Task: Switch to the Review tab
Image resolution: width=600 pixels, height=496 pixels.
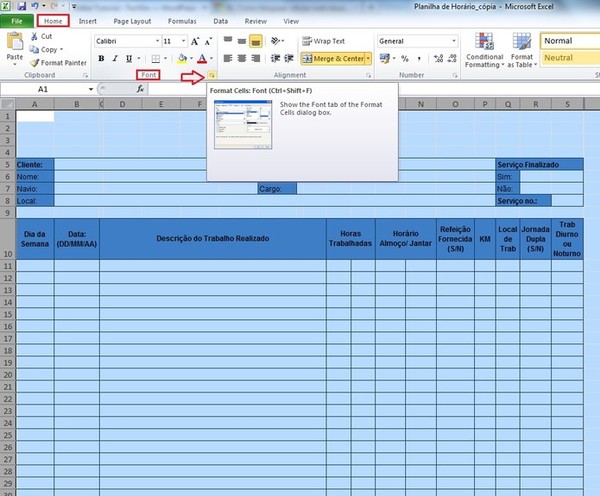Action: 256,21
